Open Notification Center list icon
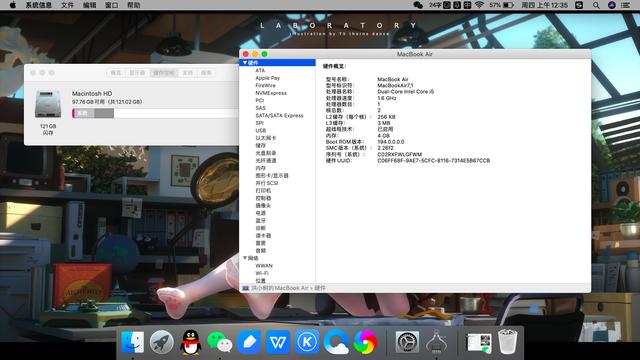Viewport: 640px width, 360px height. pos(626,5)
